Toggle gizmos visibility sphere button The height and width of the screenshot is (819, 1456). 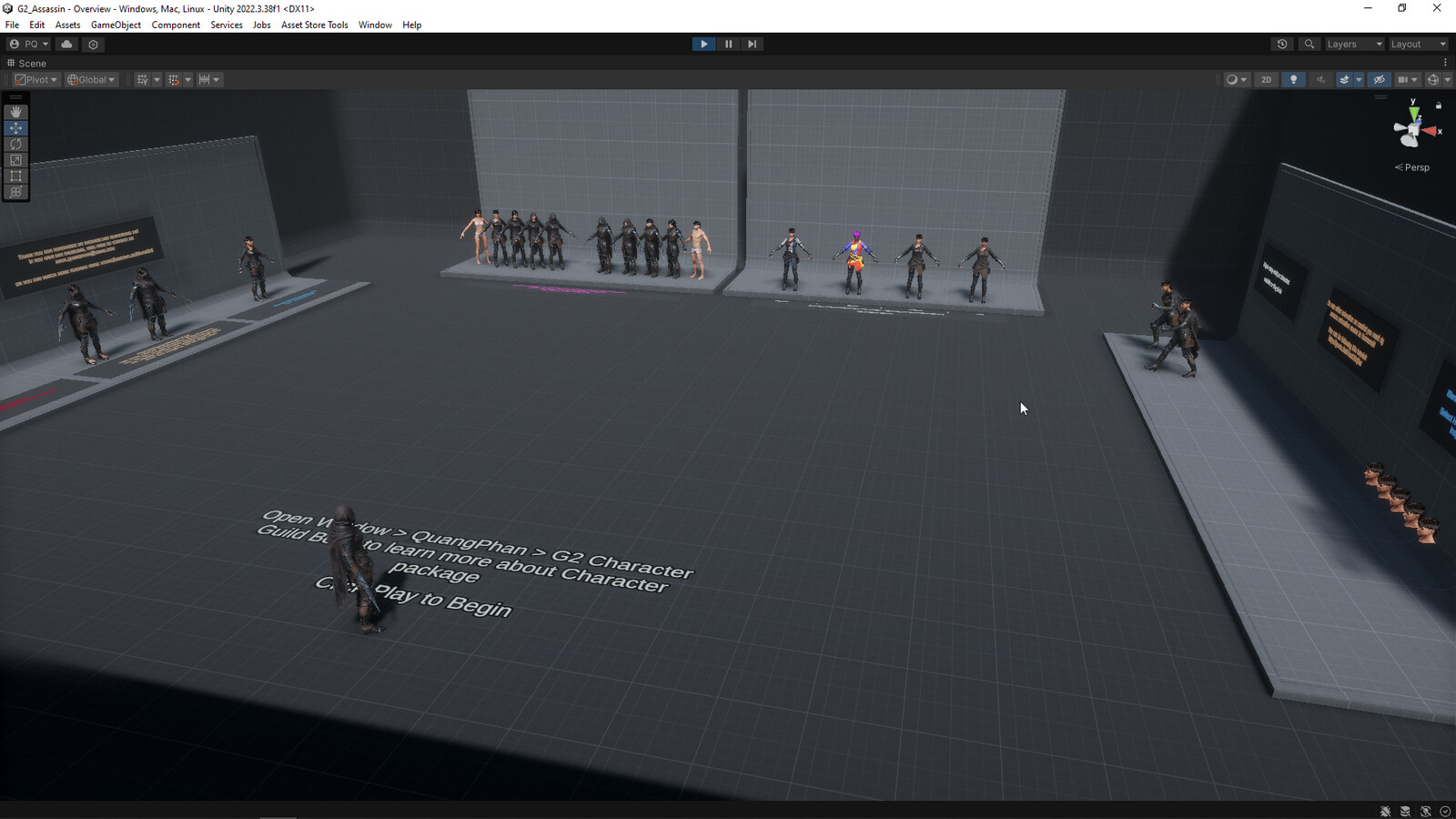point(1432,79)
